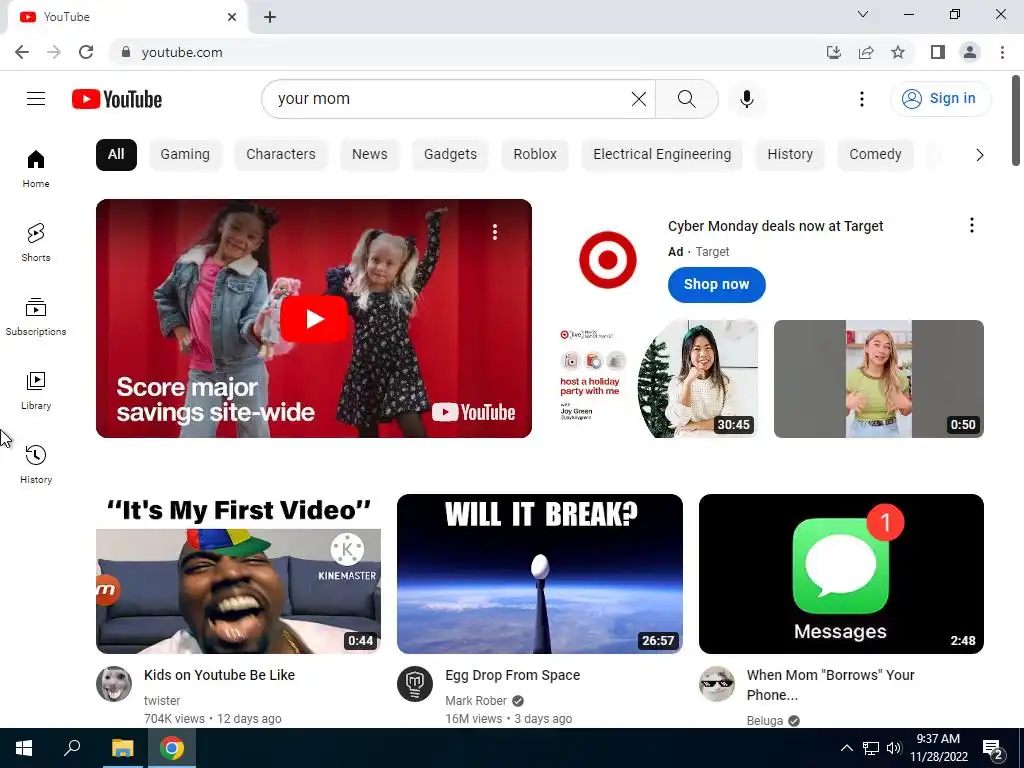The width and height of the screenshot is (1024, 768).
Task: Select the Comedy filter chip
Action: 875,155
